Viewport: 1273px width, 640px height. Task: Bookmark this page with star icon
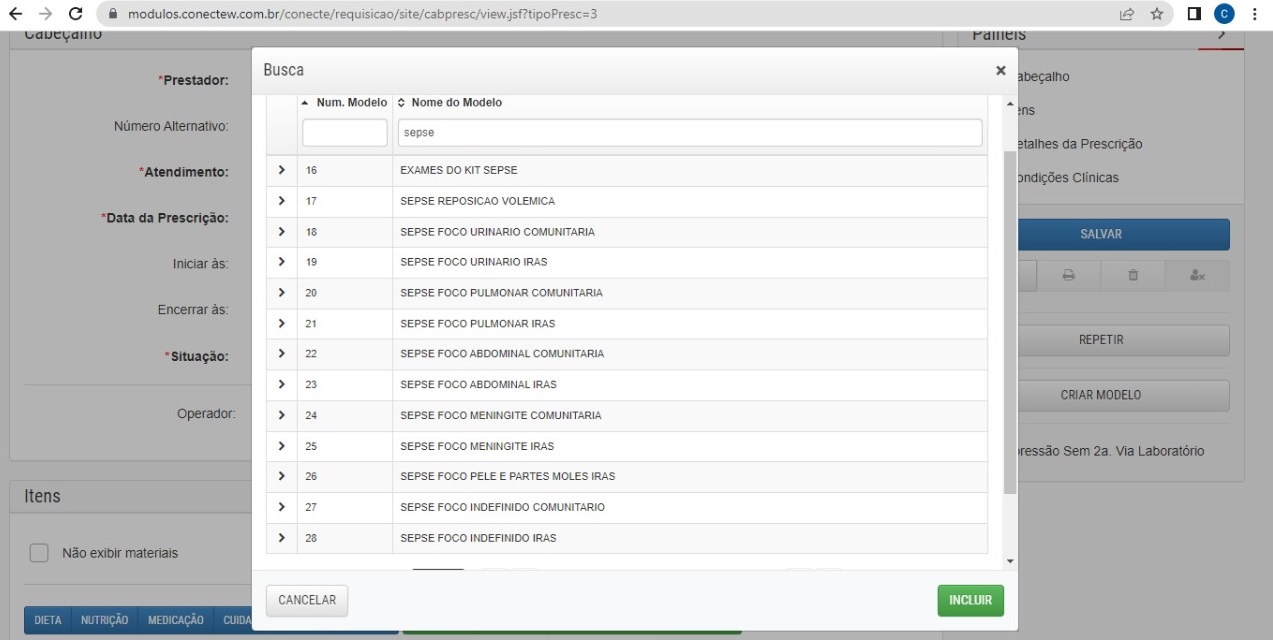(1157, 15)
